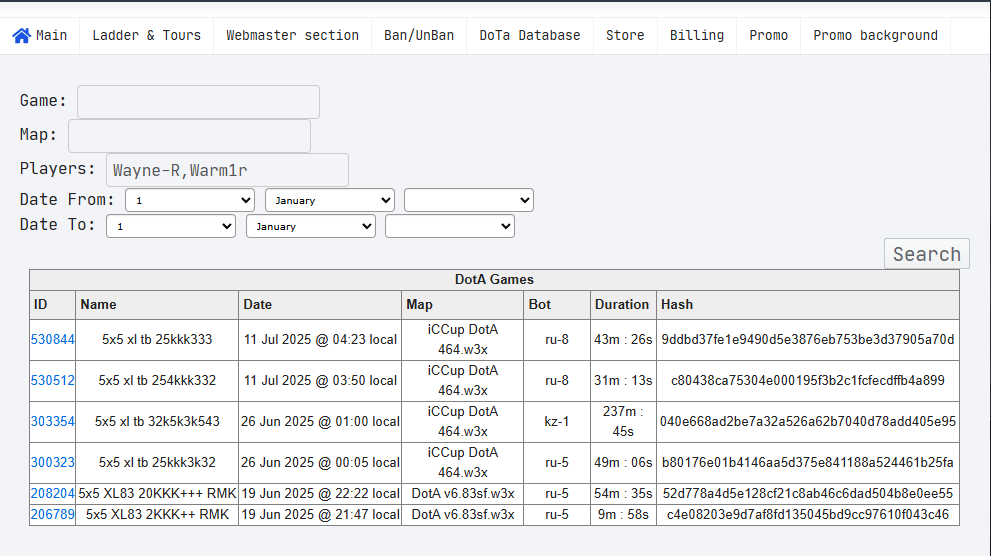The height and width of the screenshot is (556, 991).
Task: Click hash starting 9ddbd37fe1e9490d
Action: [x=808, y=339]
